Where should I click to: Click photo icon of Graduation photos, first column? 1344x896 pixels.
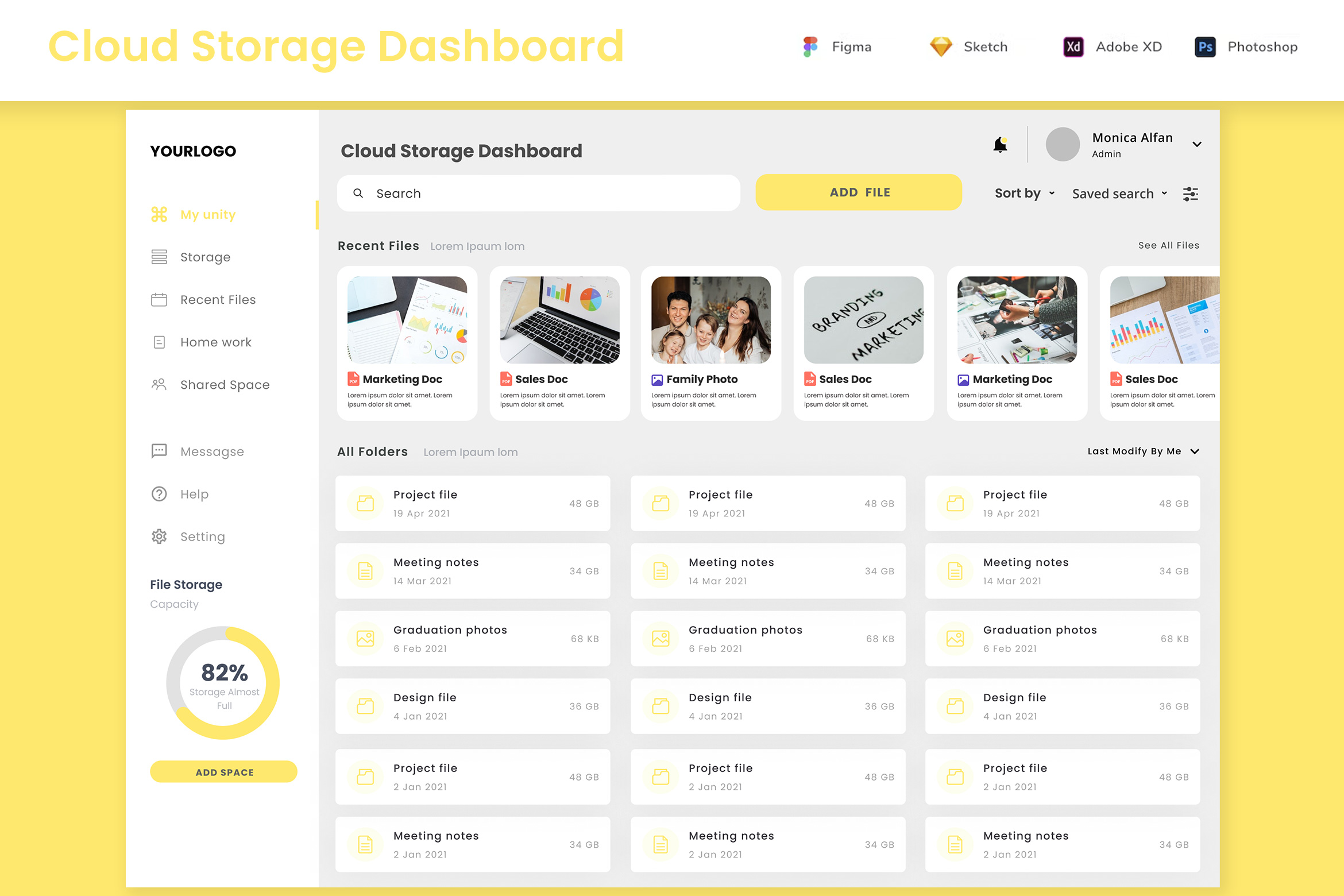pyautogui.click(x=365, y=639)
